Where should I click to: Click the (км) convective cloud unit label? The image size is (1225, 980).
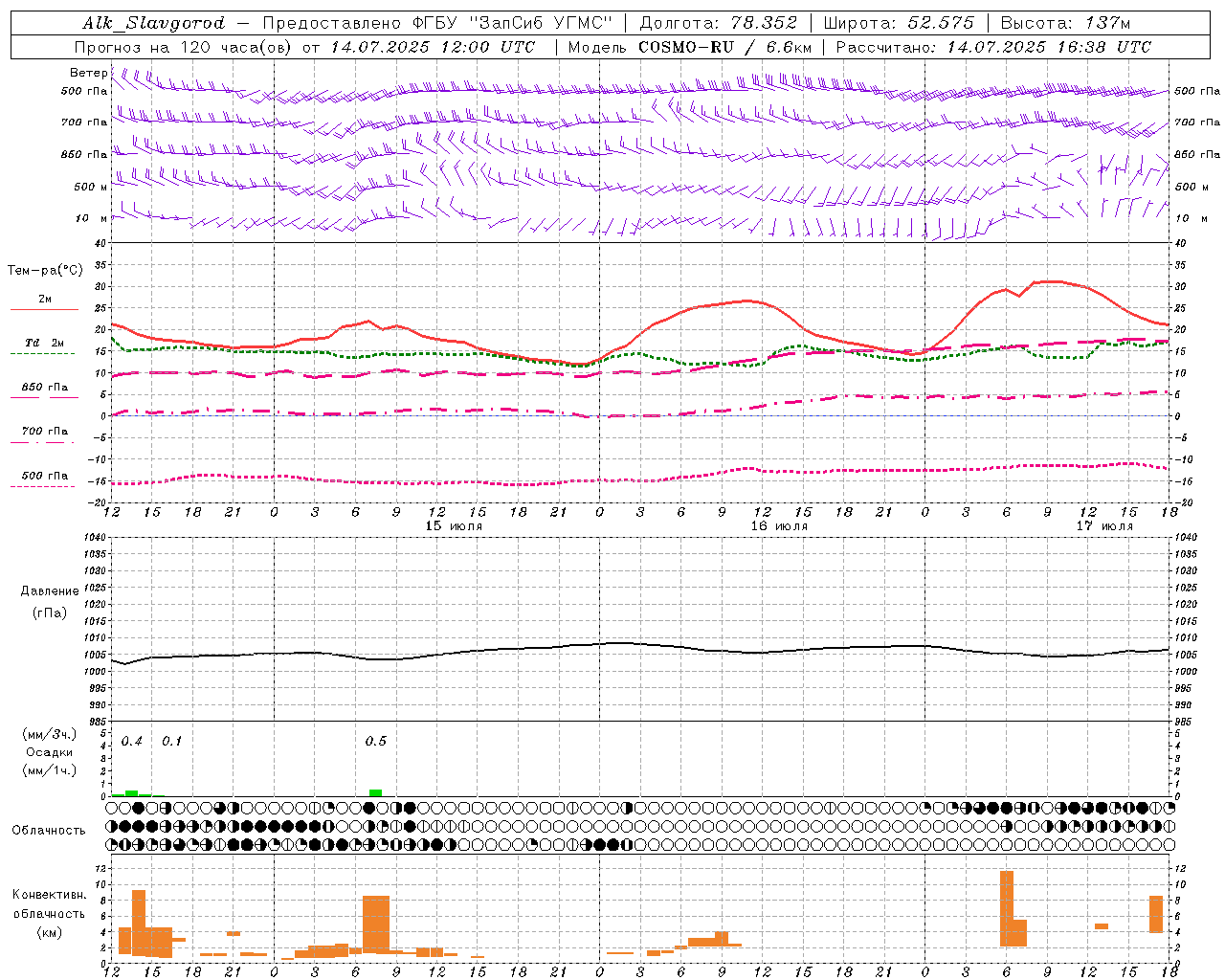[49, 932]
